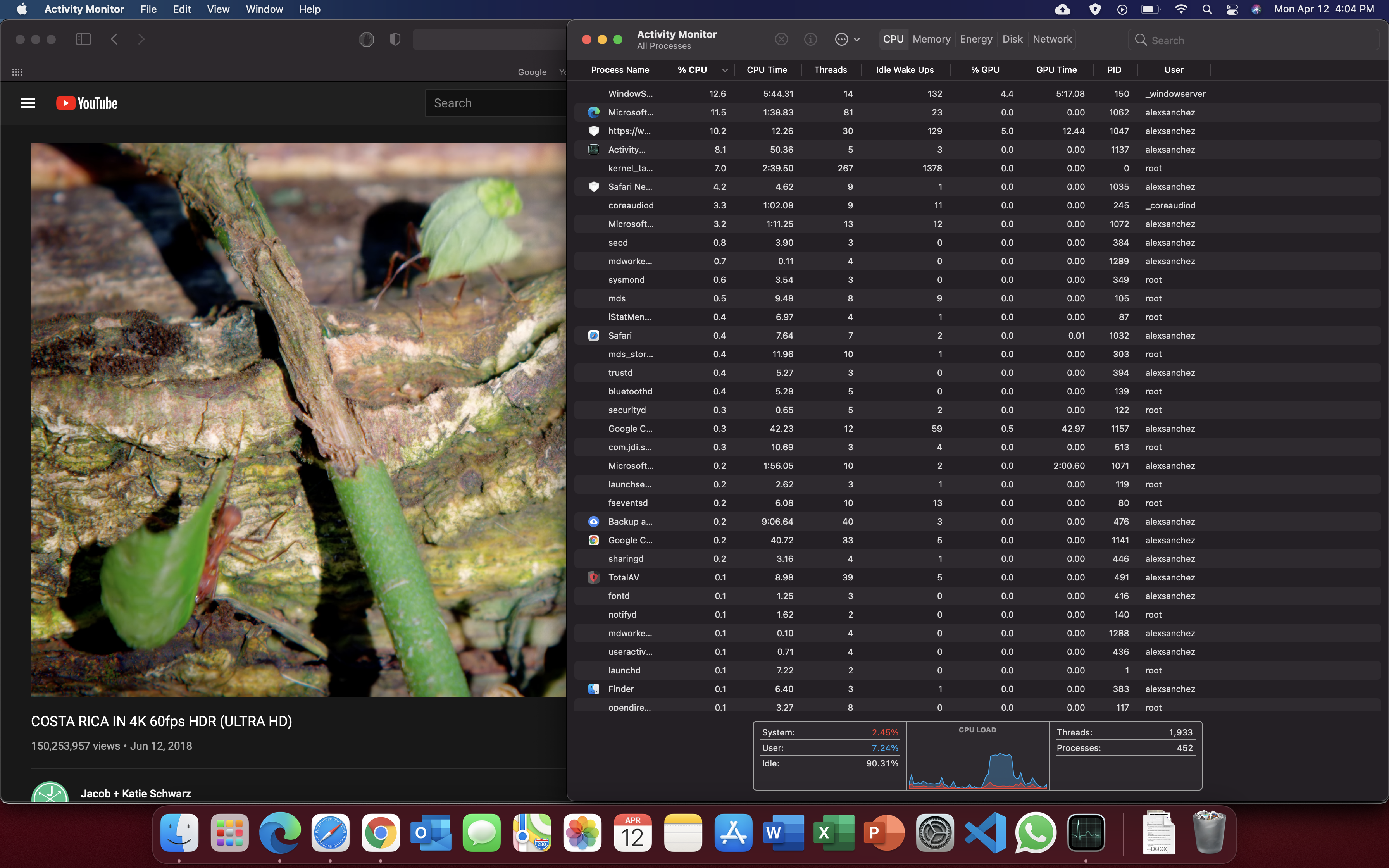
Task: Open WhatsApp from the dock
Action: pos(1035,833)
